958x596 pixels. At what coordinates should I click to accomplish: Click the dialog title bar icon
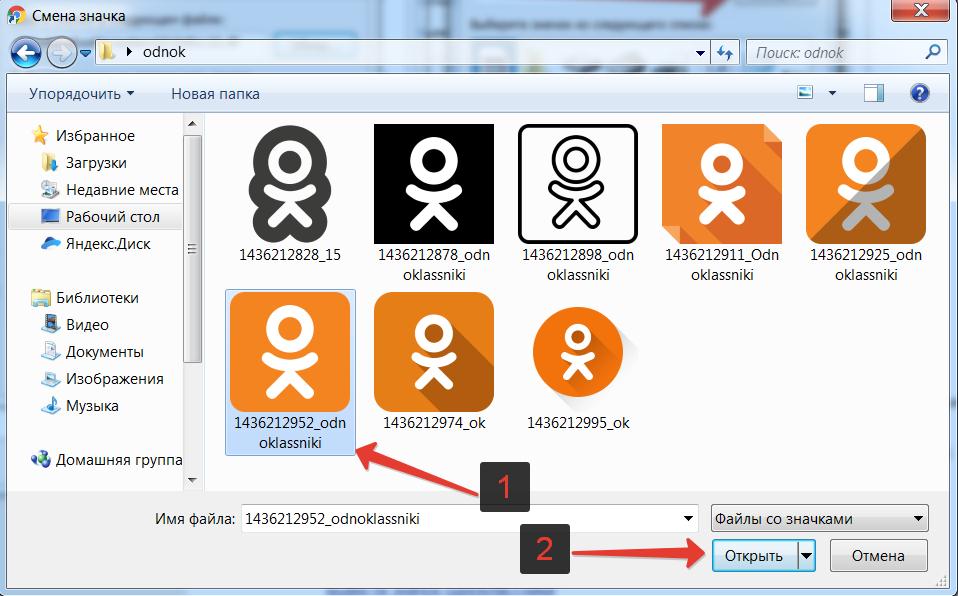pos(16,15)
